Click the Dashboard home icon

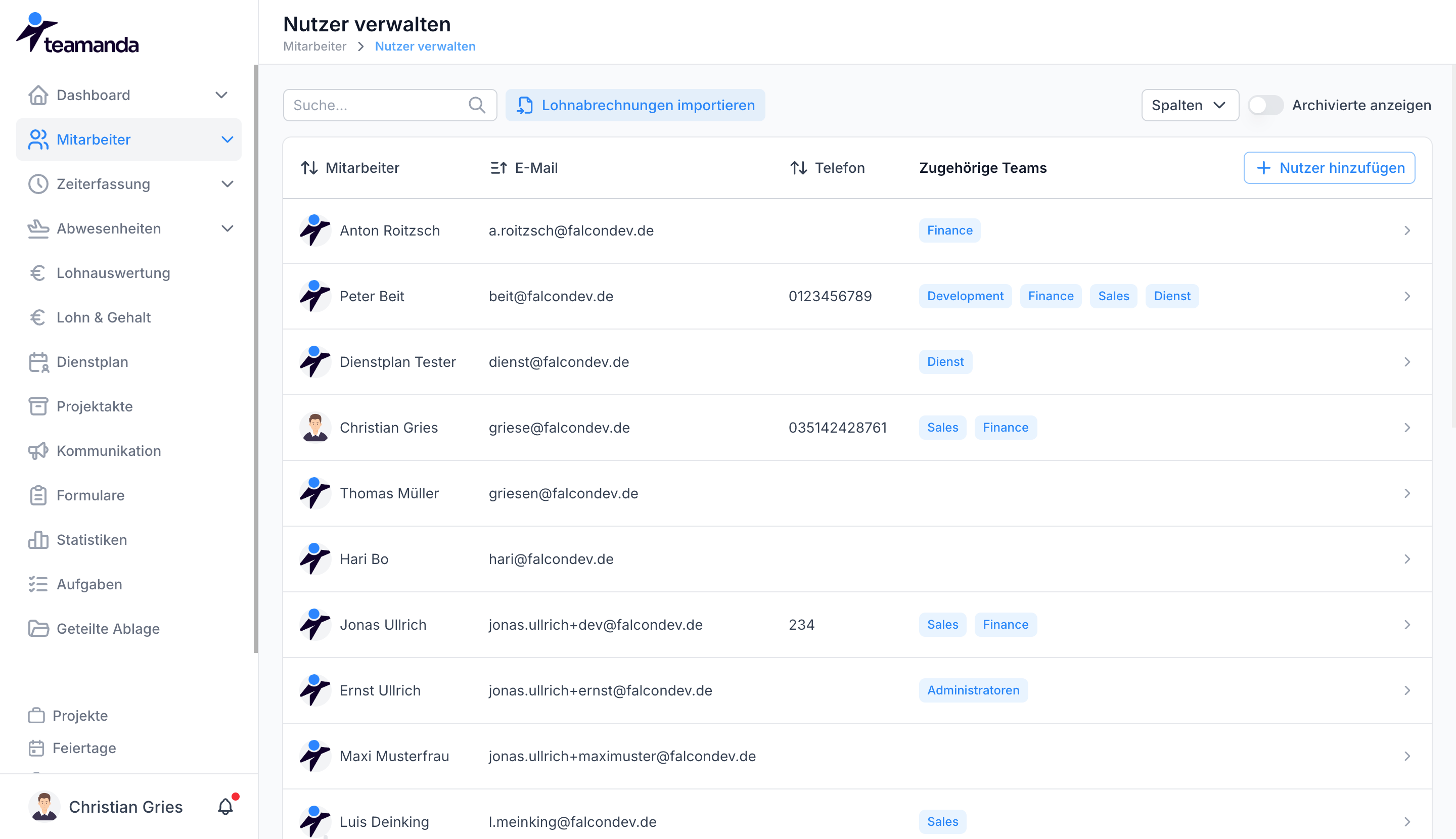38,95
